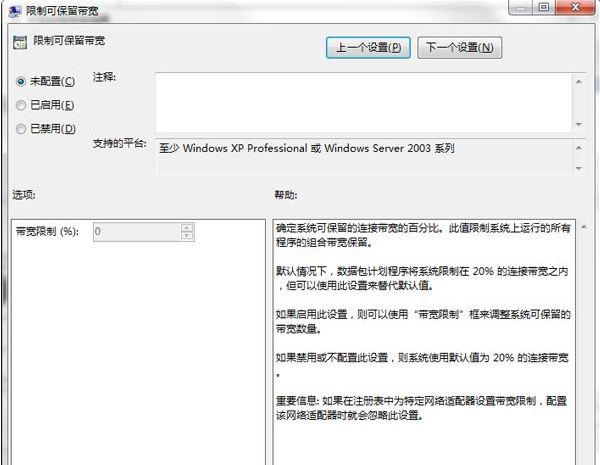Viewport: 600px width, 465px height.
Task: Increase 带宽限制 with spinner up arrow
Action: (x=187, y=228)
